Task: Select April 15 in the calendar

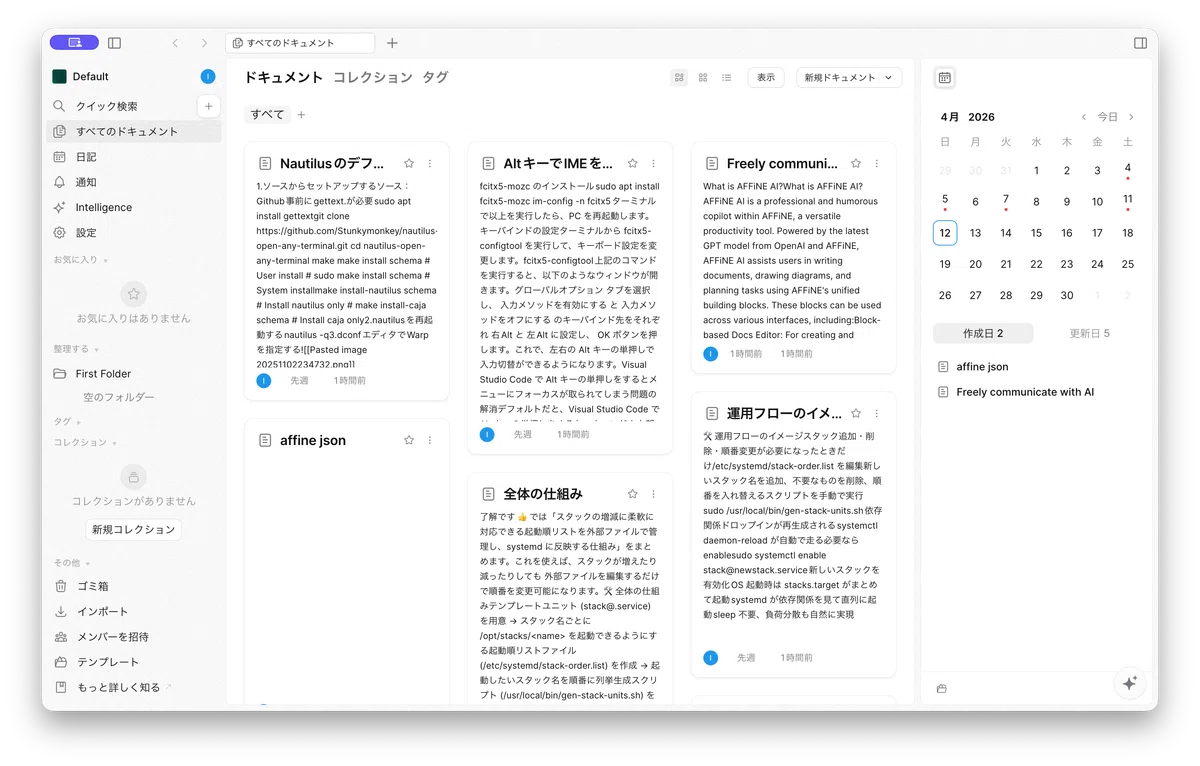Action: point(1036,233)
